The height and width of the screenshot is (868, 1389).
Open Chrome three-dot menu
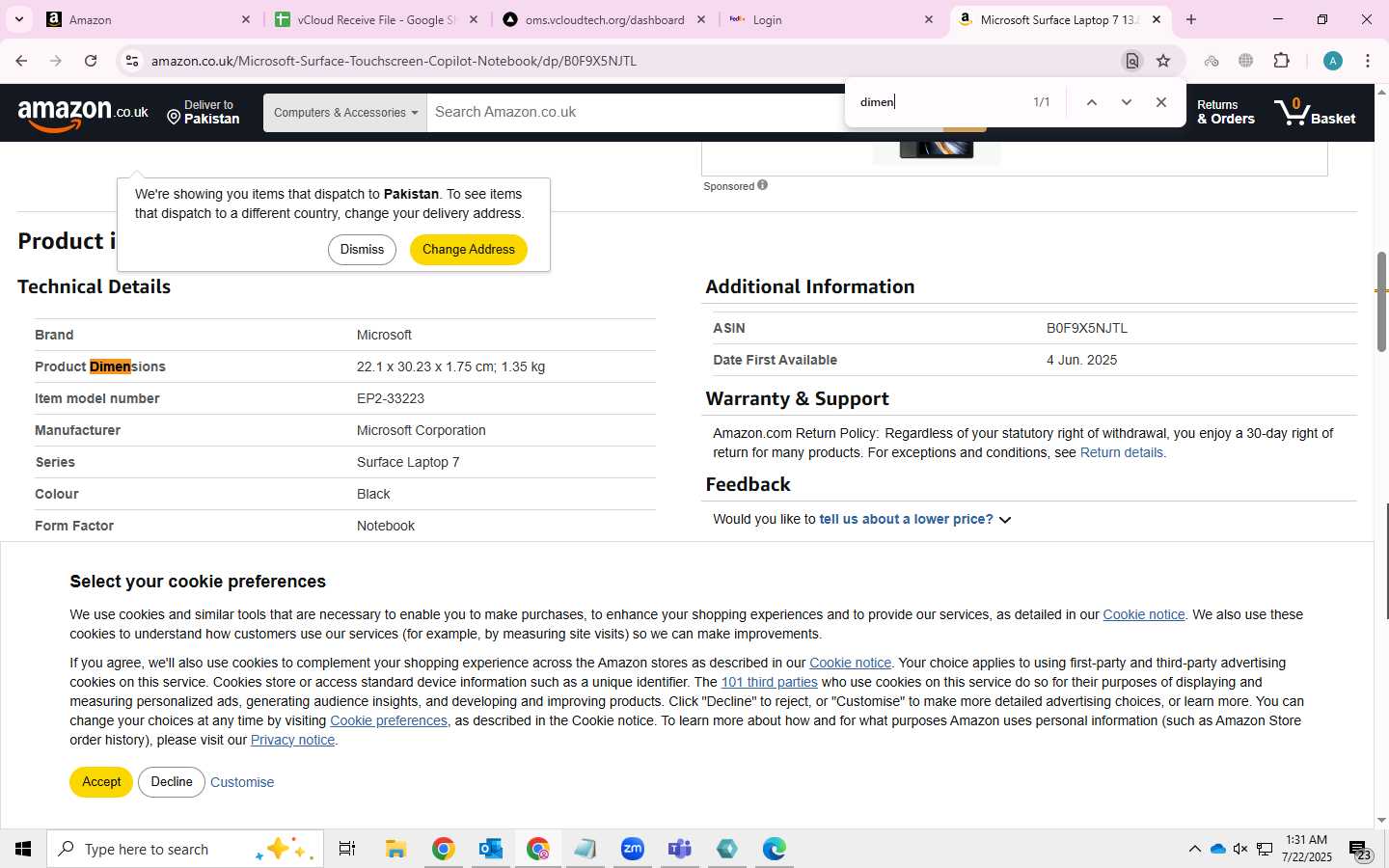click(x=1368, y=61)
